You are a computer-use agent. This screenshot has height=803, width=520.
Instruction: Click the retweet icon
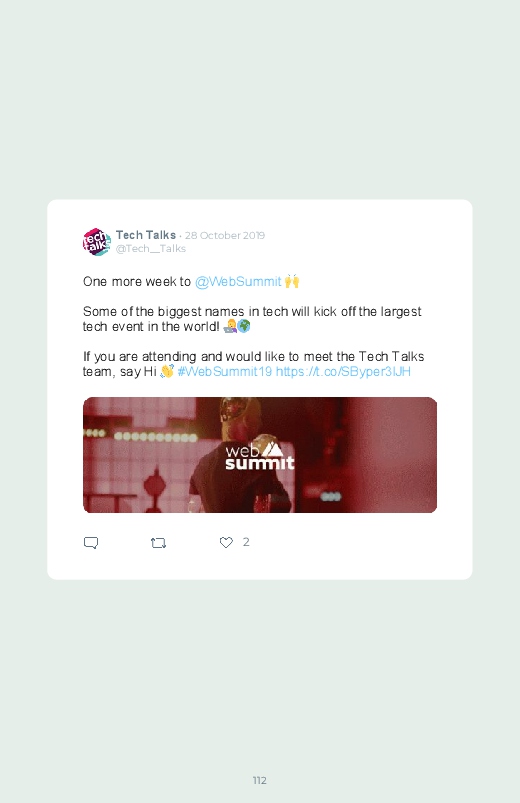coord(158,543)
